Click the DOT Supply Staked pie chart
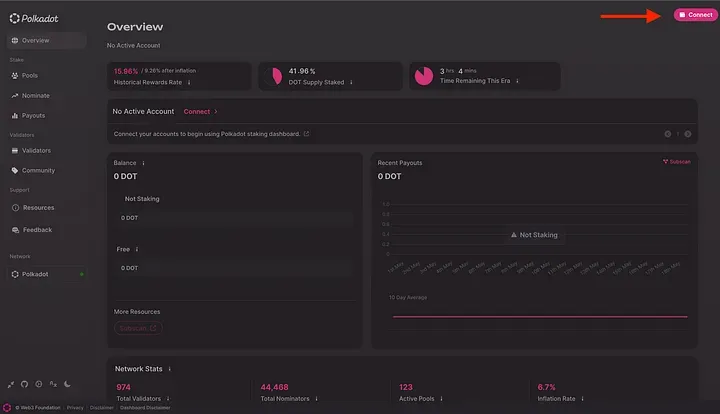 point(274,76)
